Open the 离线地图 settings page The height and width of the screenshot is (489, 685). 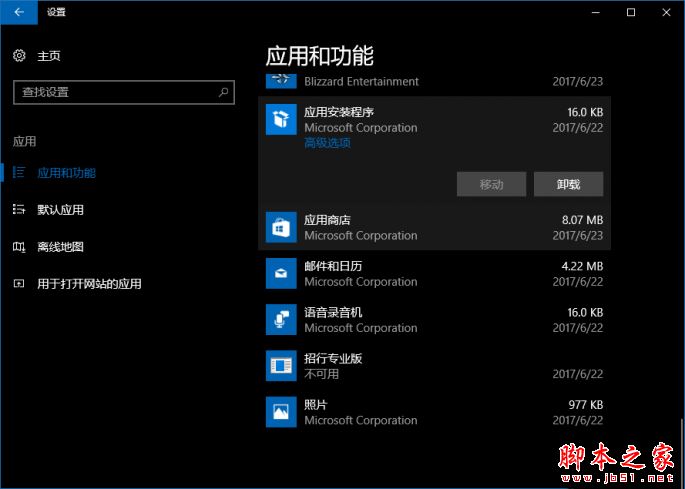[60, 247]
